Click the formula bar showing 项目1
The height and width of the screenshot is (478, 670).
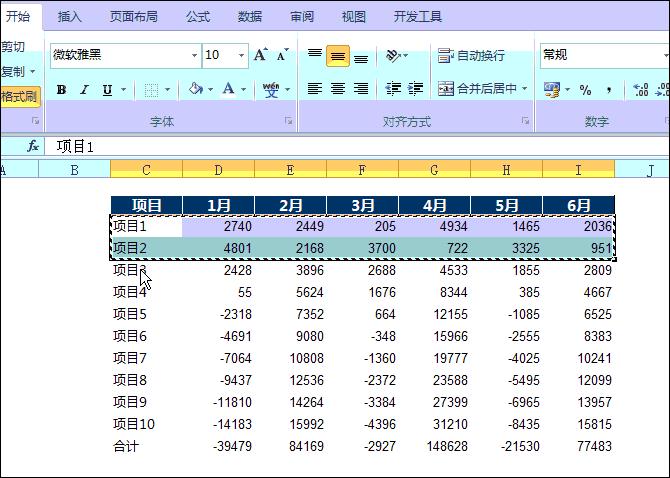pyautogui.click(x=357, y=147)
